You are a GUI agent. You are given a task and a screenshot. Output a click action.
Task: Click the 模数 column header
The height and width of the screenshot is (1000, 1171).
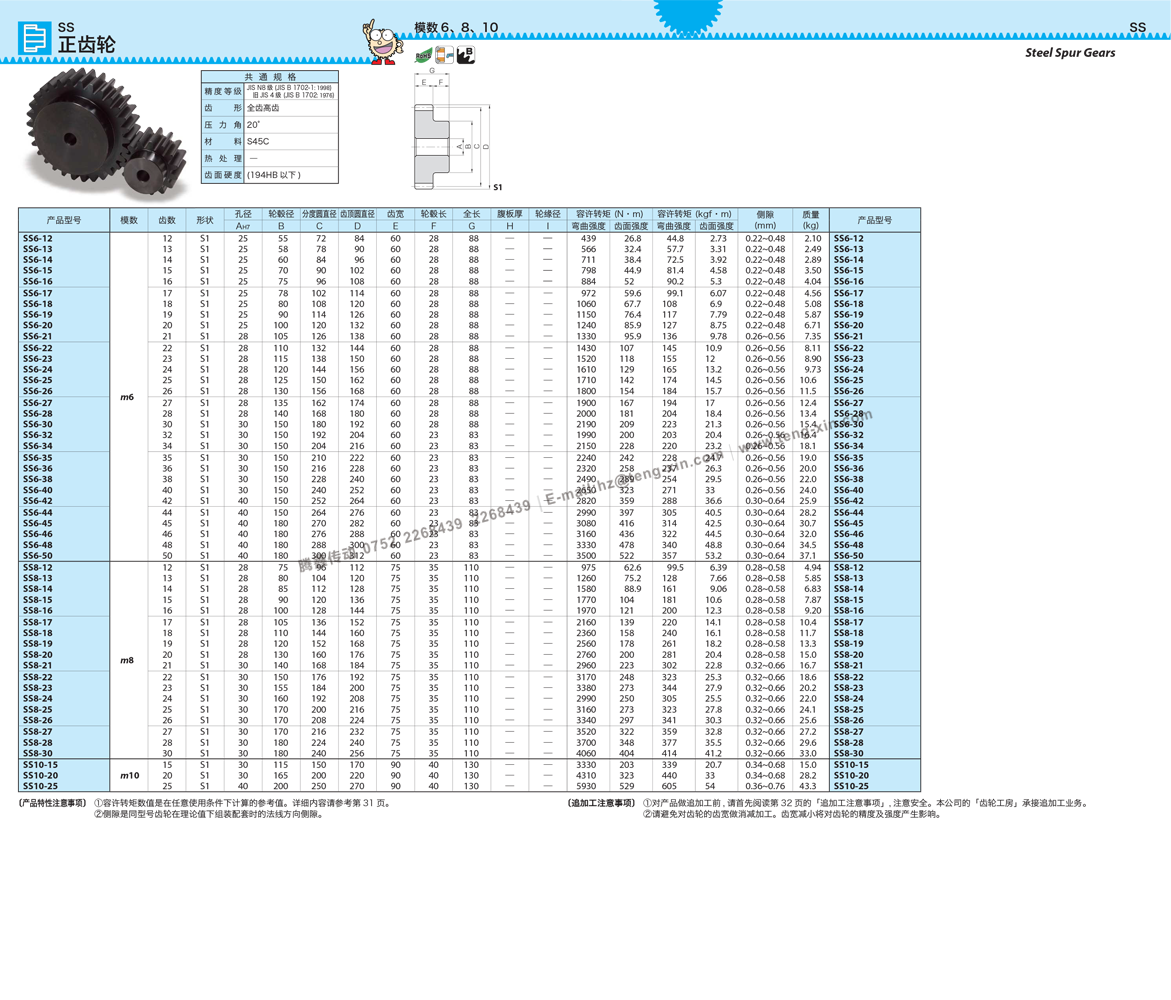(x=129, y=220)
